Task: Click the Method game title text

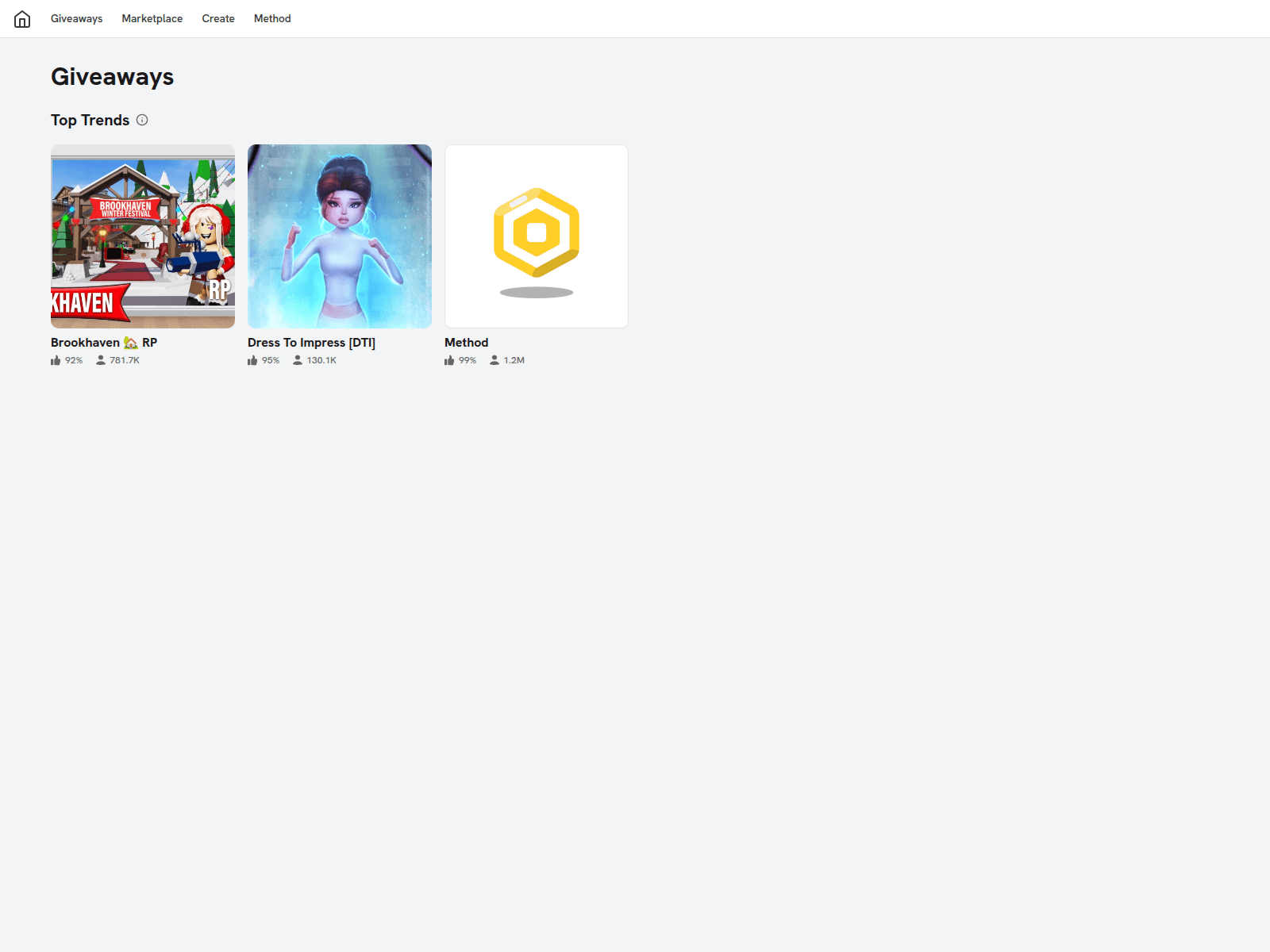Action: point(466,342)
